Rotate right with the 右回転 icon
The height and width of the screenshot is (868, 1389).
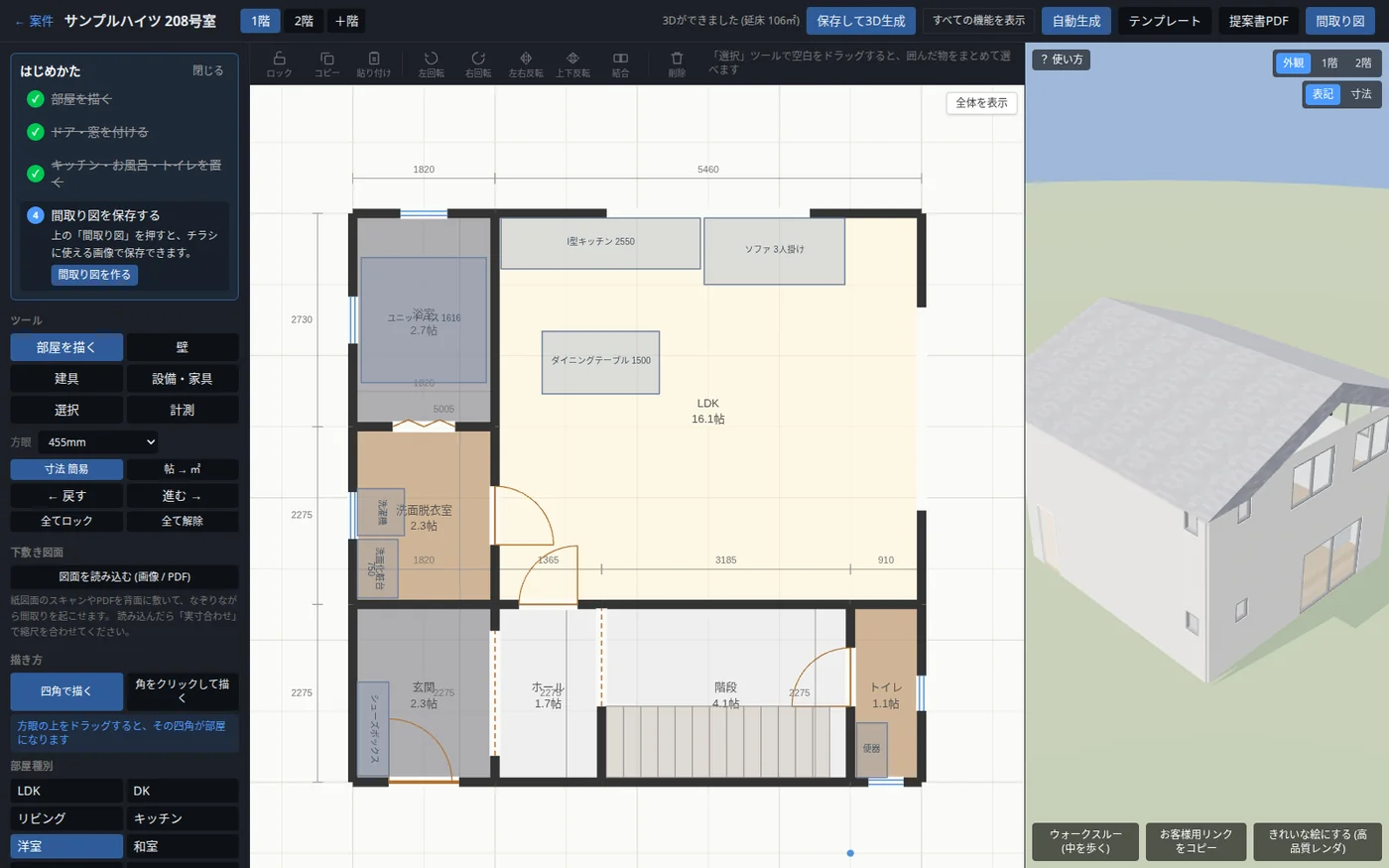(478, 63)
